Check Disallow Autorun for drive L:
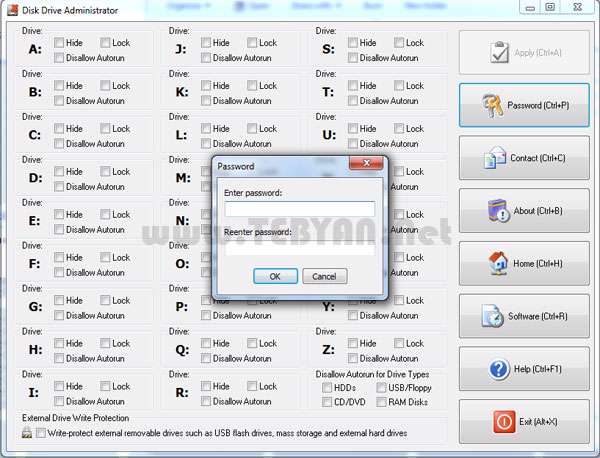600x458 pixels. (x=206, y=143)
